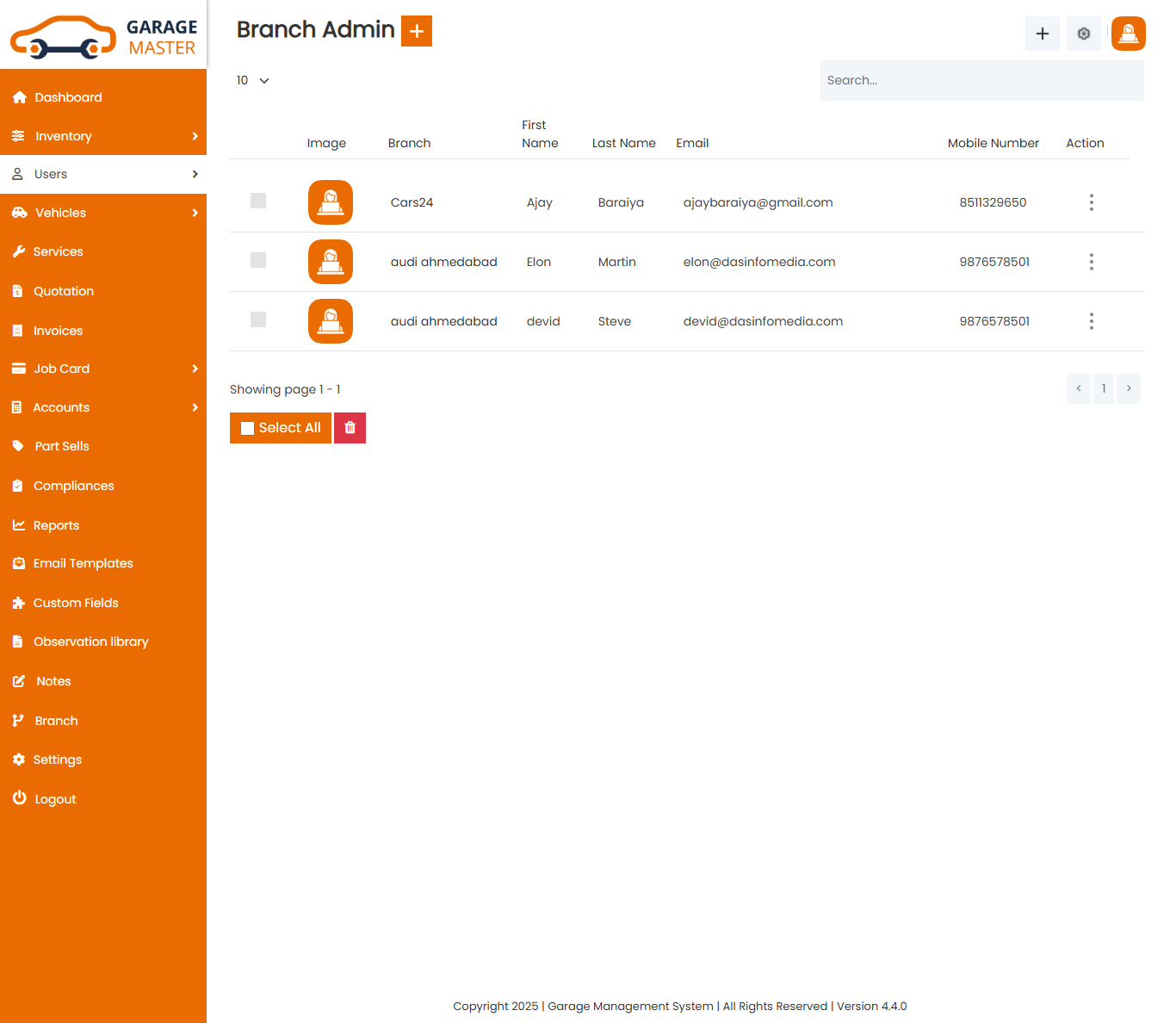Select the Branch sidebar item

pos(56,721)
